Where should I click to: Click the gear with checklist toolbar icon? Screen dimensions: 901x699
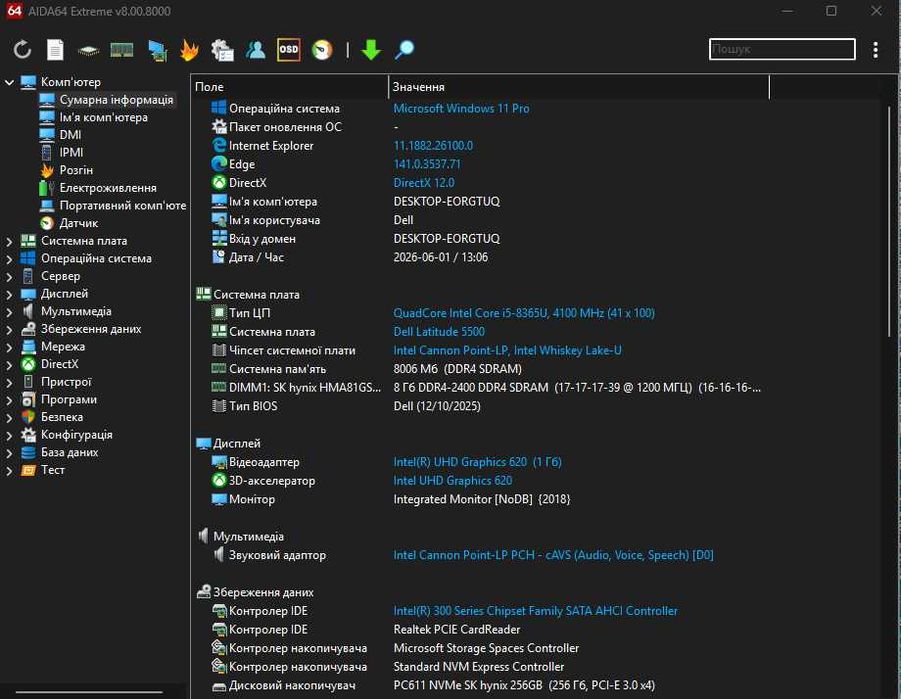222,50
